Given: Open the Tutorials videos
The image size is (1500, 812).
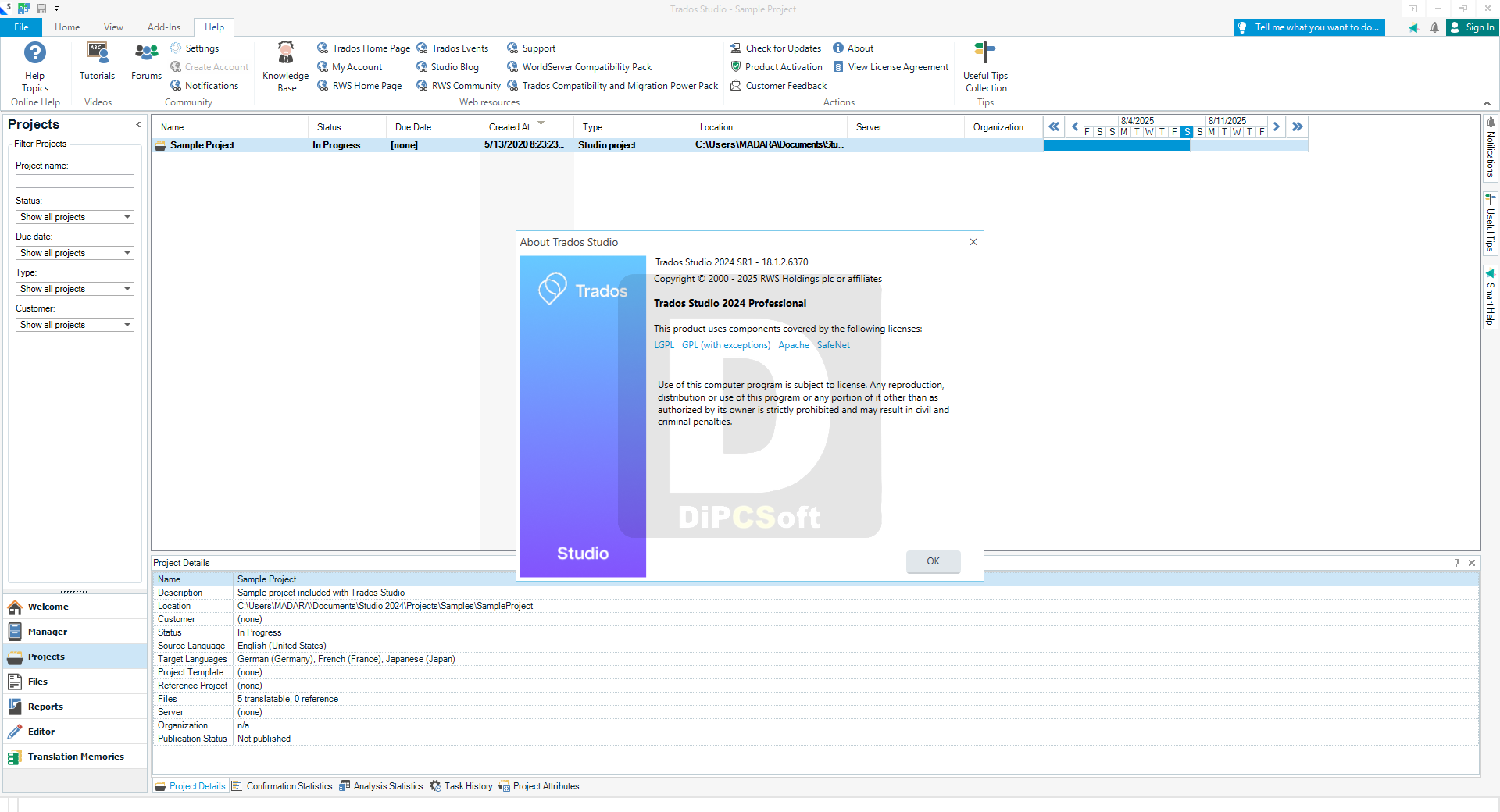Looking at the screenshot, I should tap(97, 61).
